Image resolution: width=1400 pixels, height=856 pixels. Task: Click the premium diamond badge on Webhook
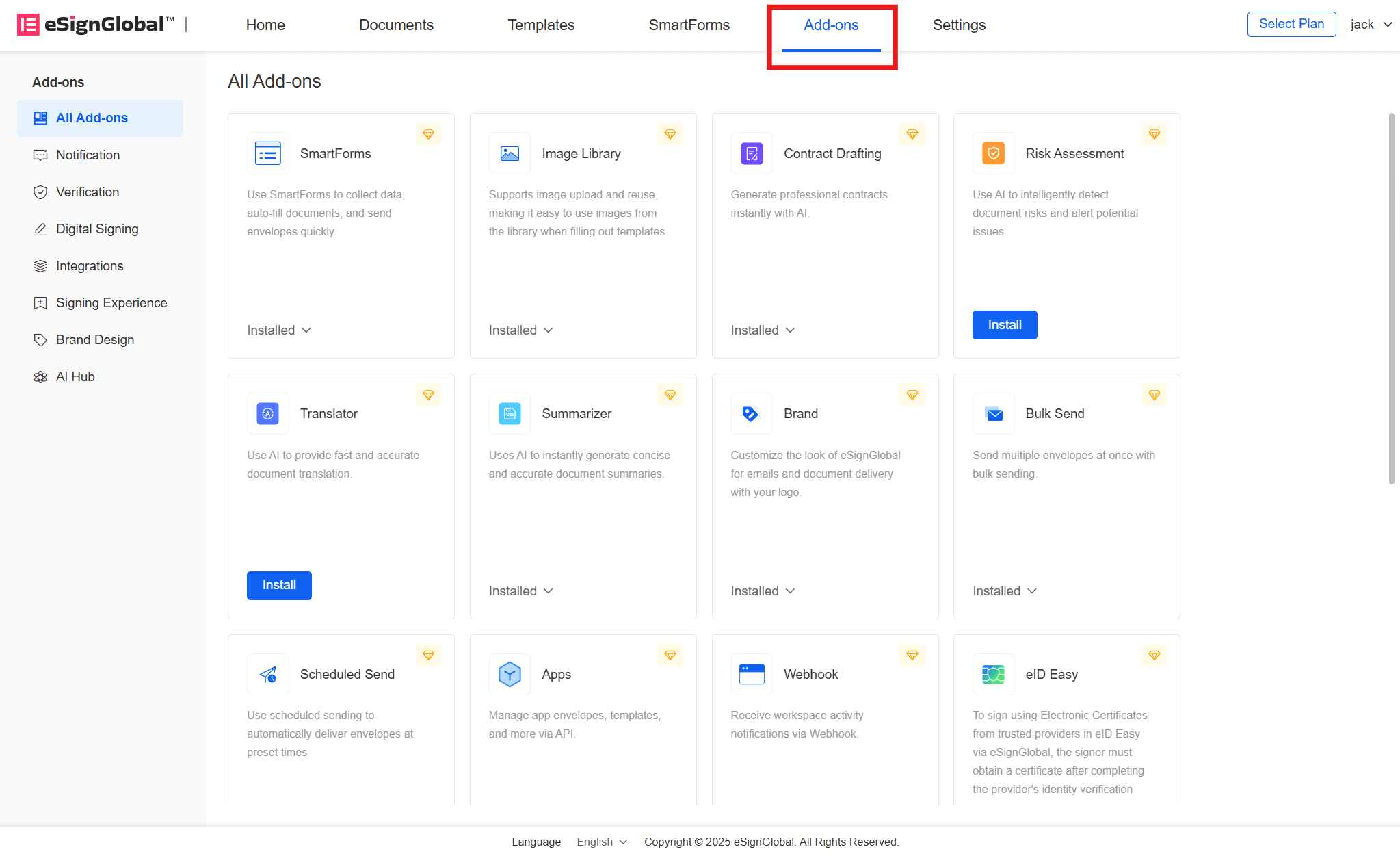click(x=912, y=655)
